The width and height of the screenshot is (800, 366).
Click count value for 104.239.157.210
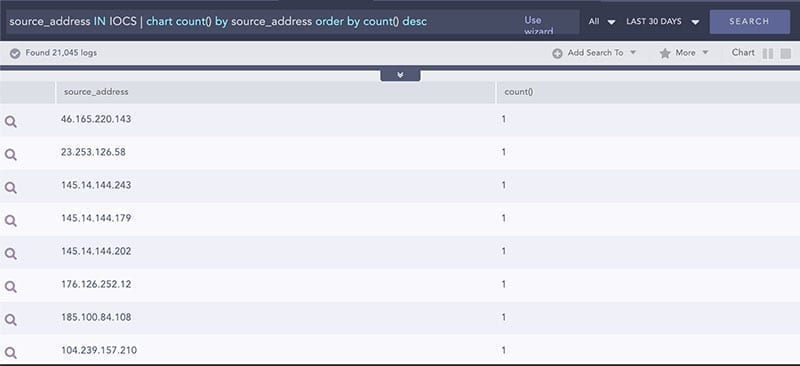(x=504, y=350)
